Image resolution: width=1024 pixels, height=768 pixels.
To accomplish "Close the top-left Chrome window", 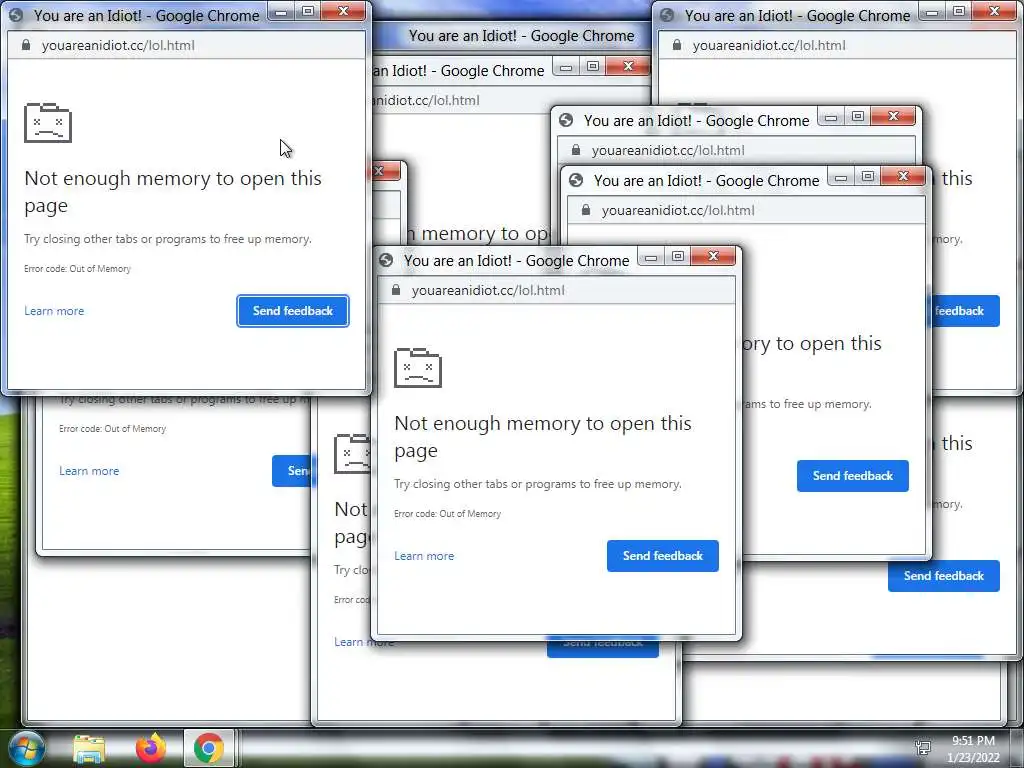I will 344,12.
